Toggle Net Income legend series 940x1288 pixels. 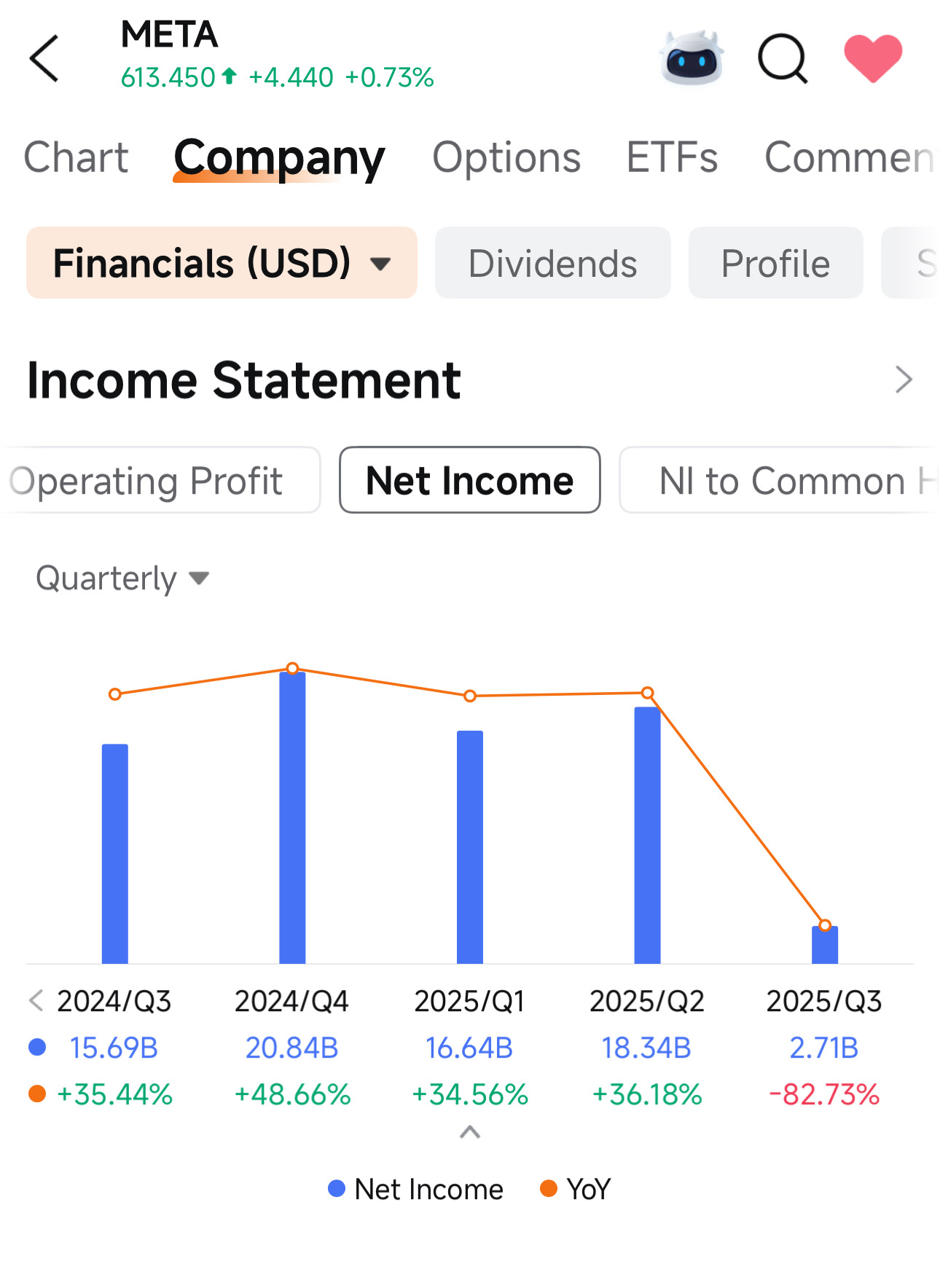(x=416, y=1189)
